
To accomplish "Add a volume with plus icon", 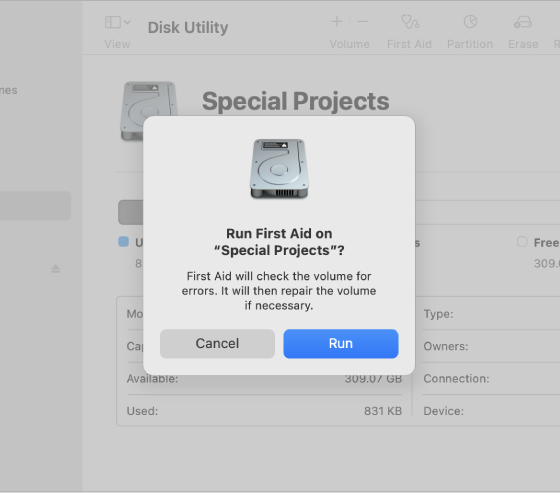I will [337, 22].
